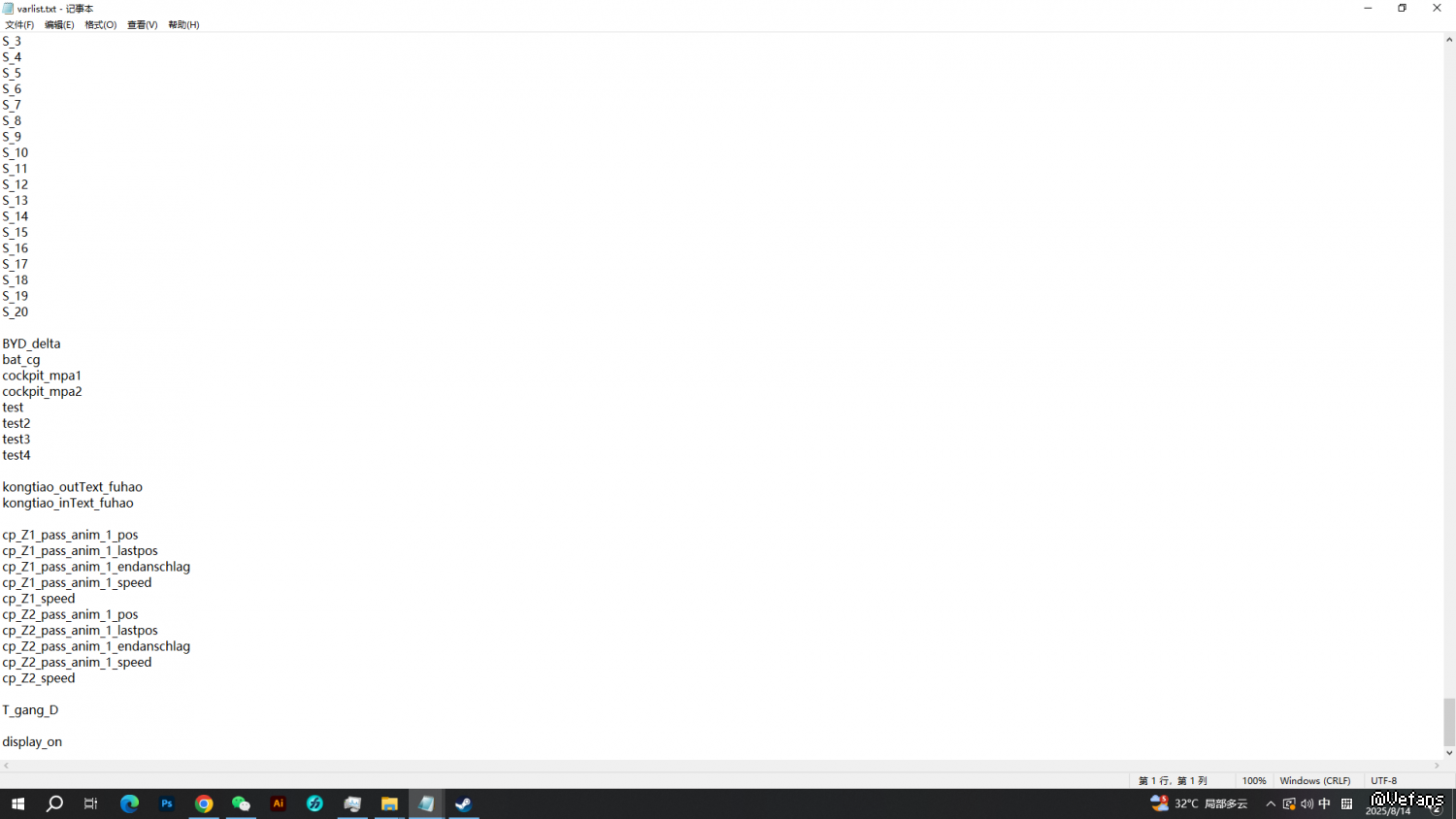Screen dimensions: 1456x819
Task: Click the bat_cg line
Action: [21, 360]
